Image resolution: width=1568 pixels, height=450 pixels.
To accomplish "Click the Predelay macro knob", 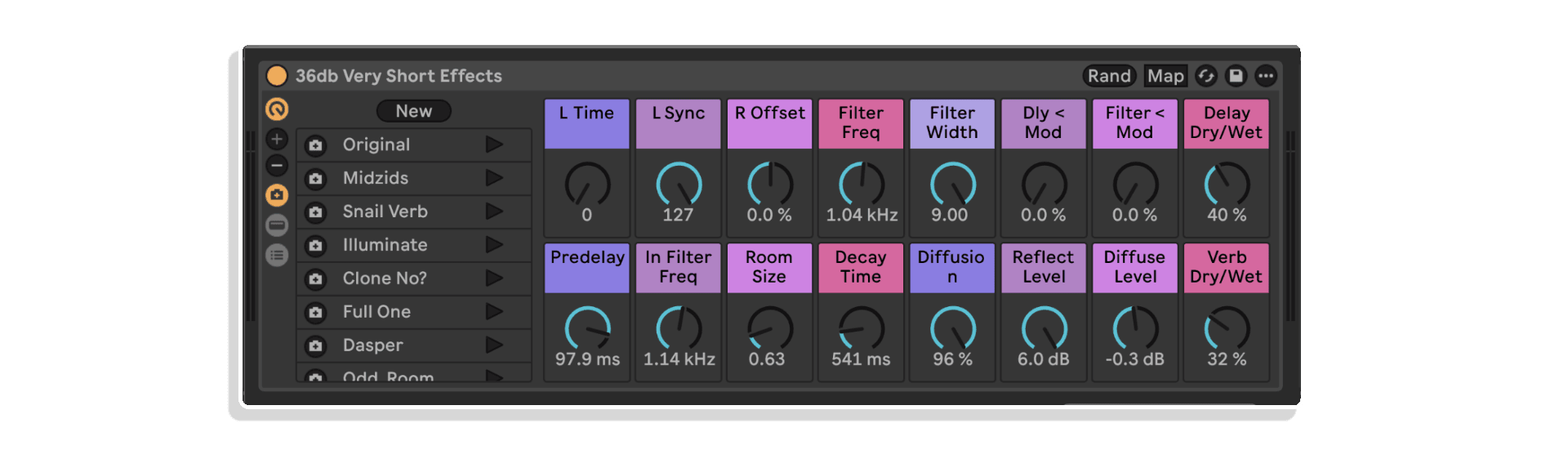I will coord(587,328).
